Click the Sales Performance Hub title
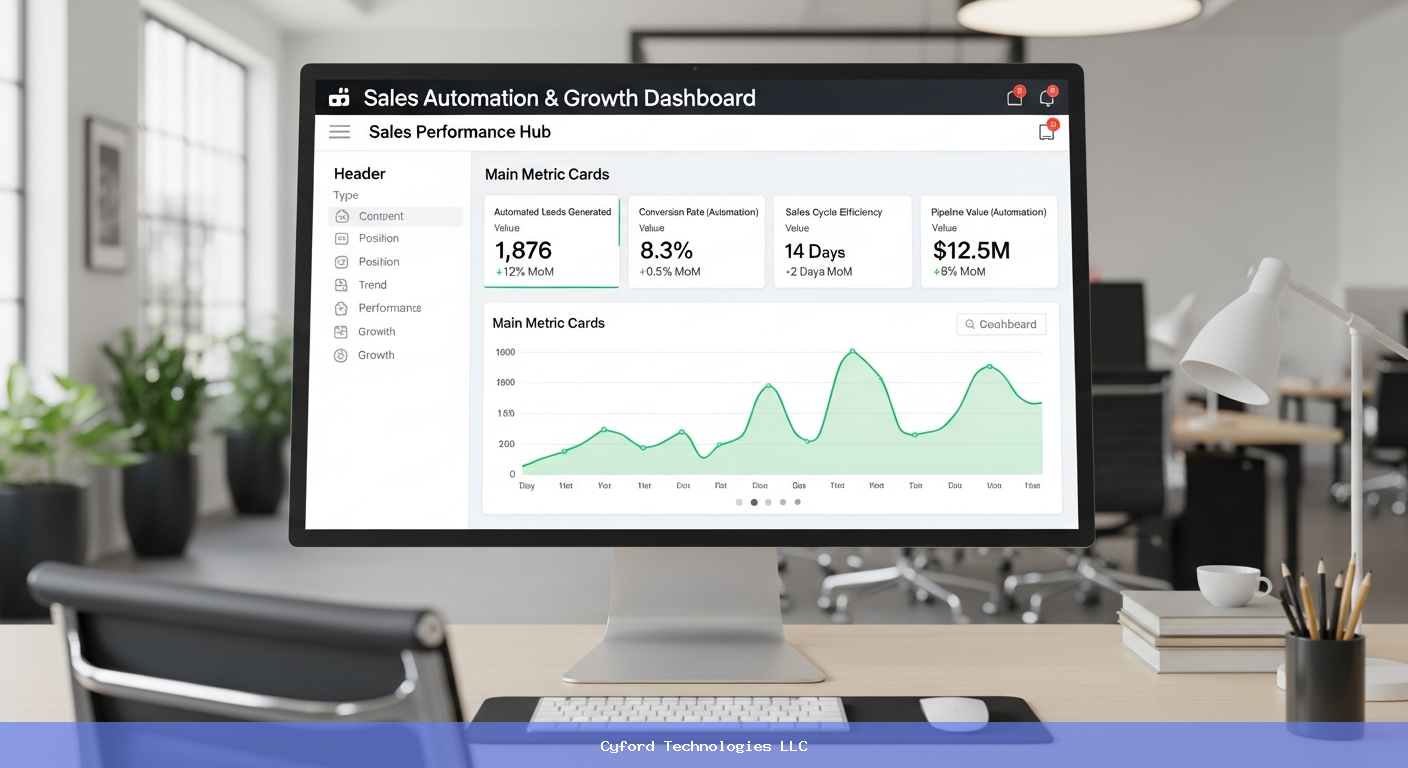The image size is (1408, 768). 460,132
